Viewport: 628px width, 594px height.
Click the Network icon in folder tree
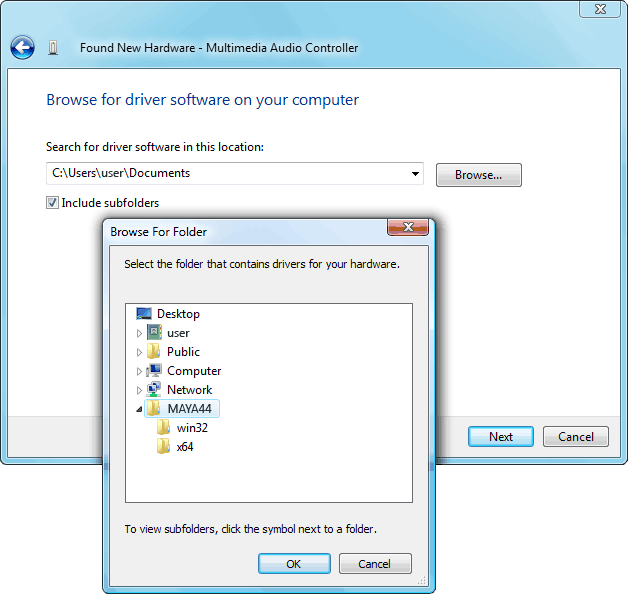tap(154, 389)
